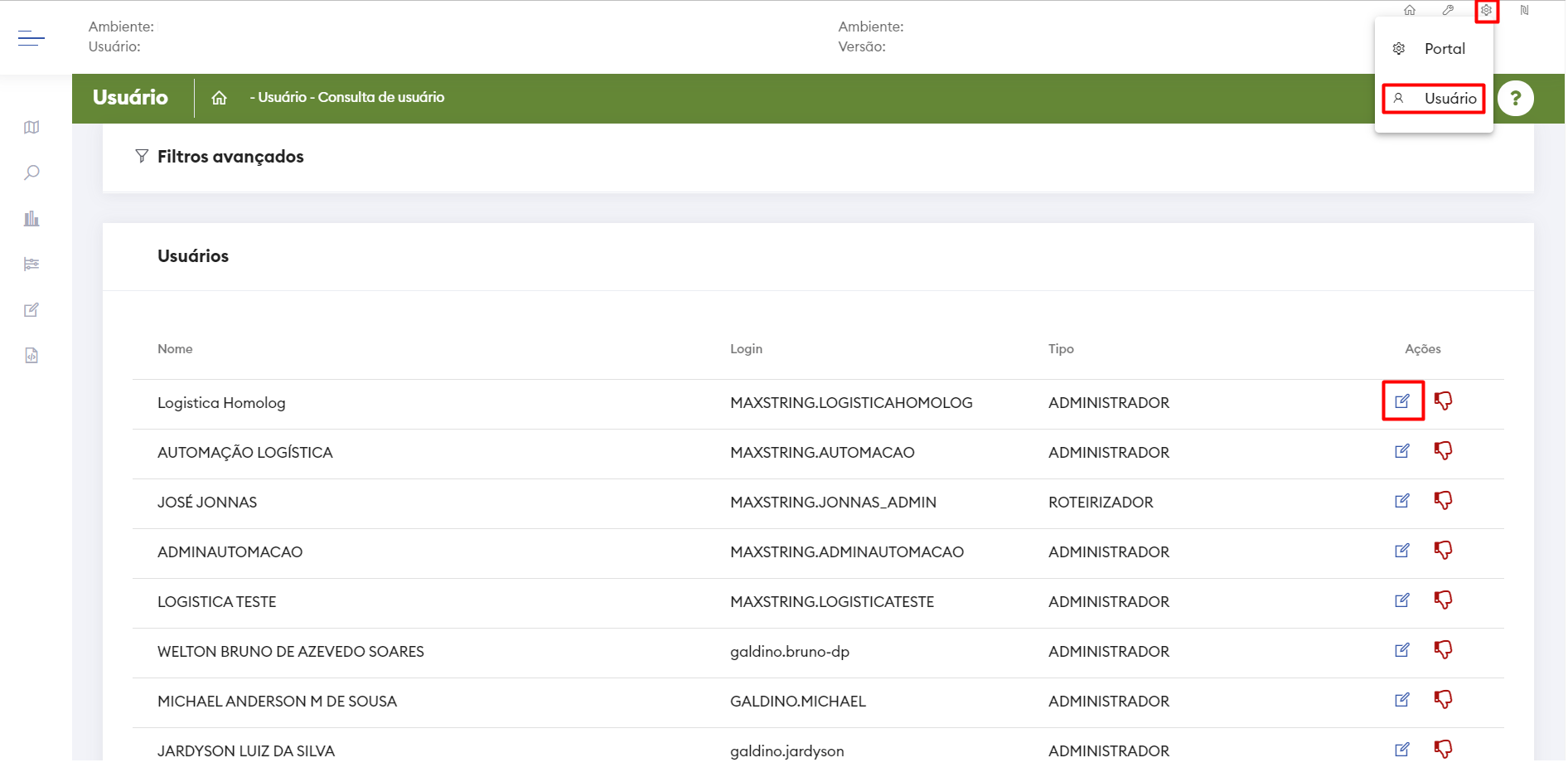Deactivate AUTOMAÇÃO LOGÍSTICA with thumbs-down icon
The height and width of the screenshot is (782, 1568).
point(1443,451)
